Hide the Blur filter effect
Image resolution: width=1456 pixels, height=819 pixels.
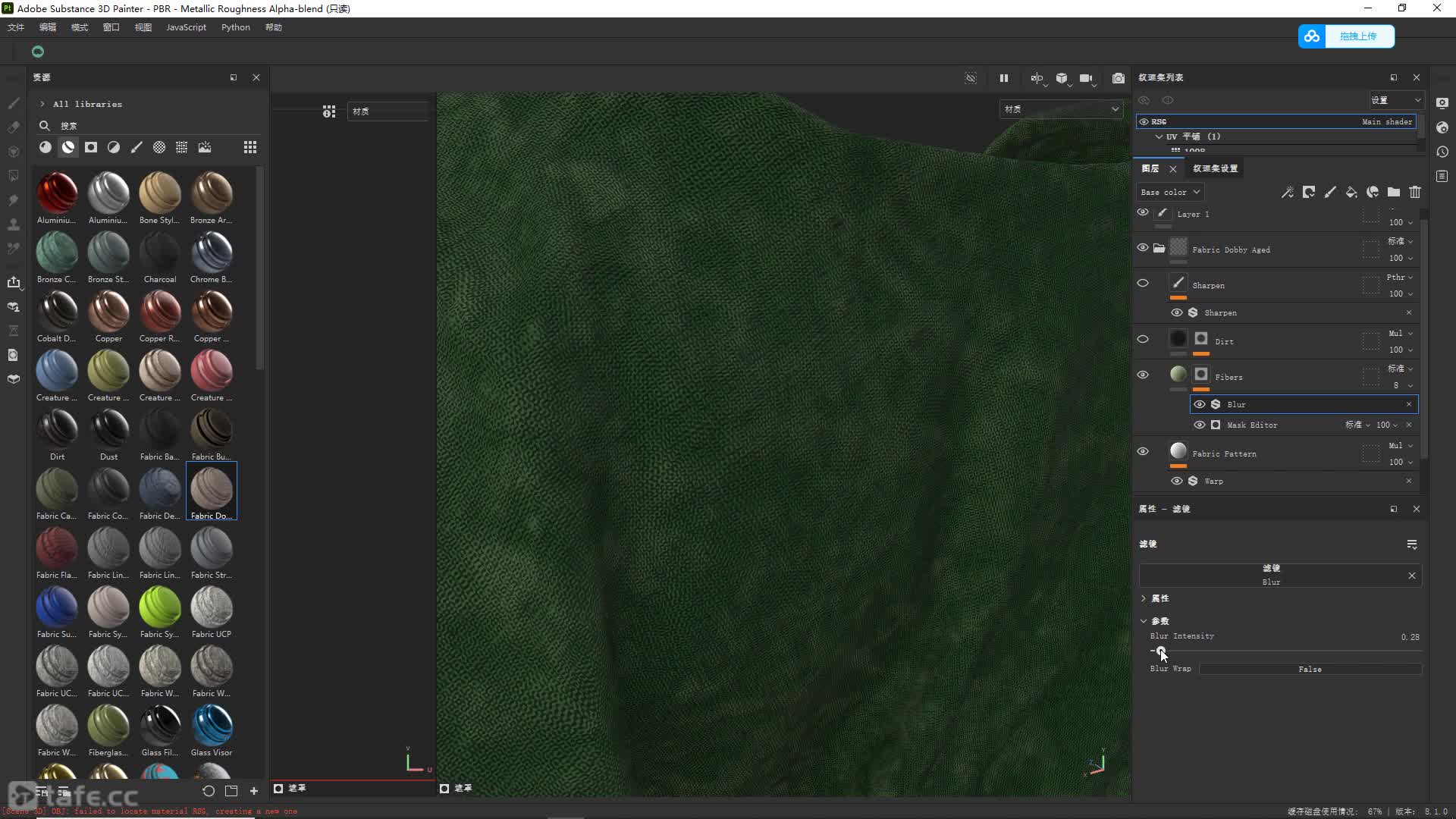[x=1200, y=404]
